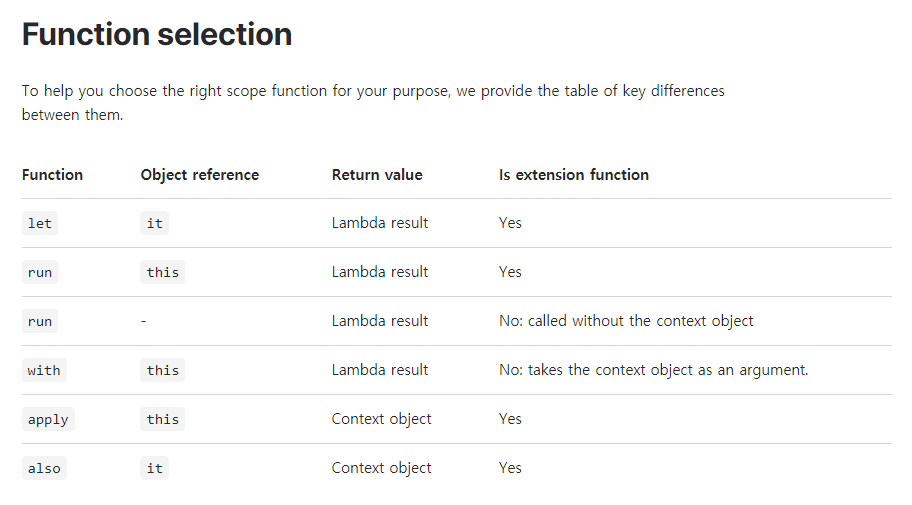This screenshot has width=912, height=505.
Task: Click the intro paragraph about scope functions
Action: click(373, 102)
